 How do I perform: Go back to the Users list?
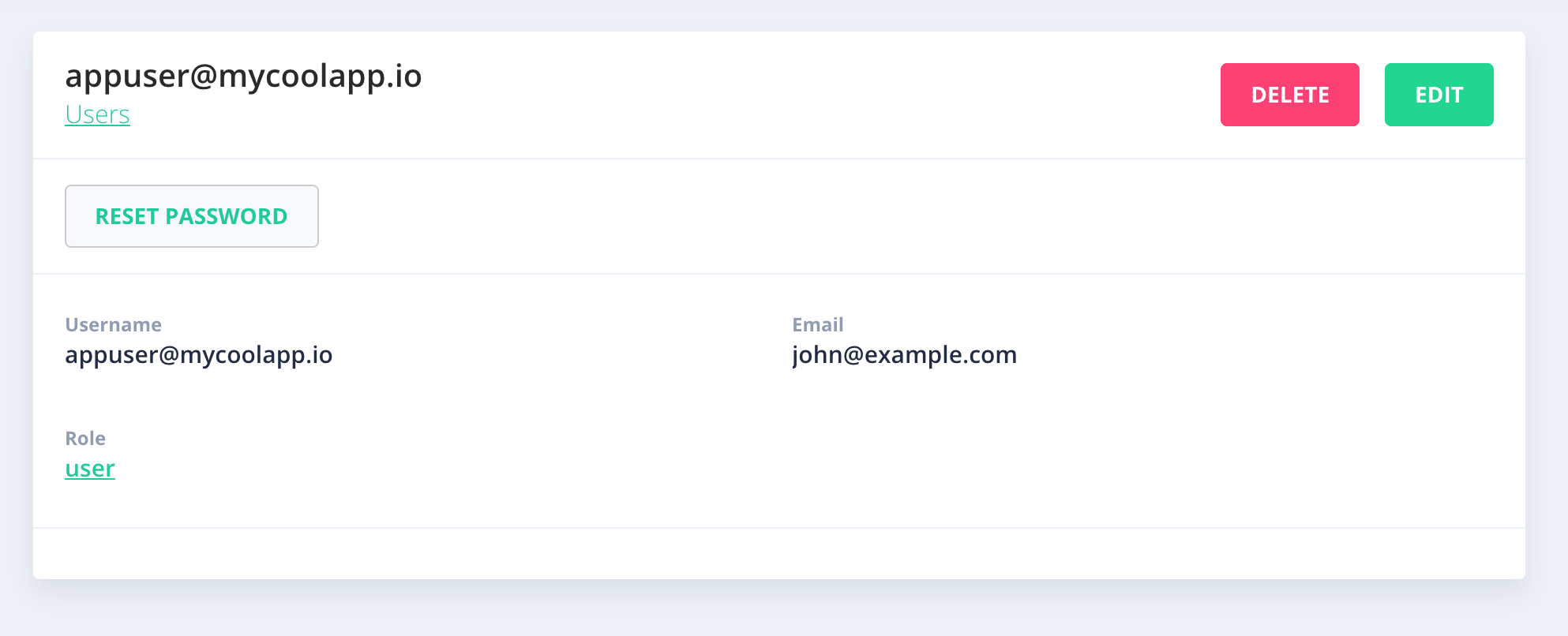tap(97, 114)
